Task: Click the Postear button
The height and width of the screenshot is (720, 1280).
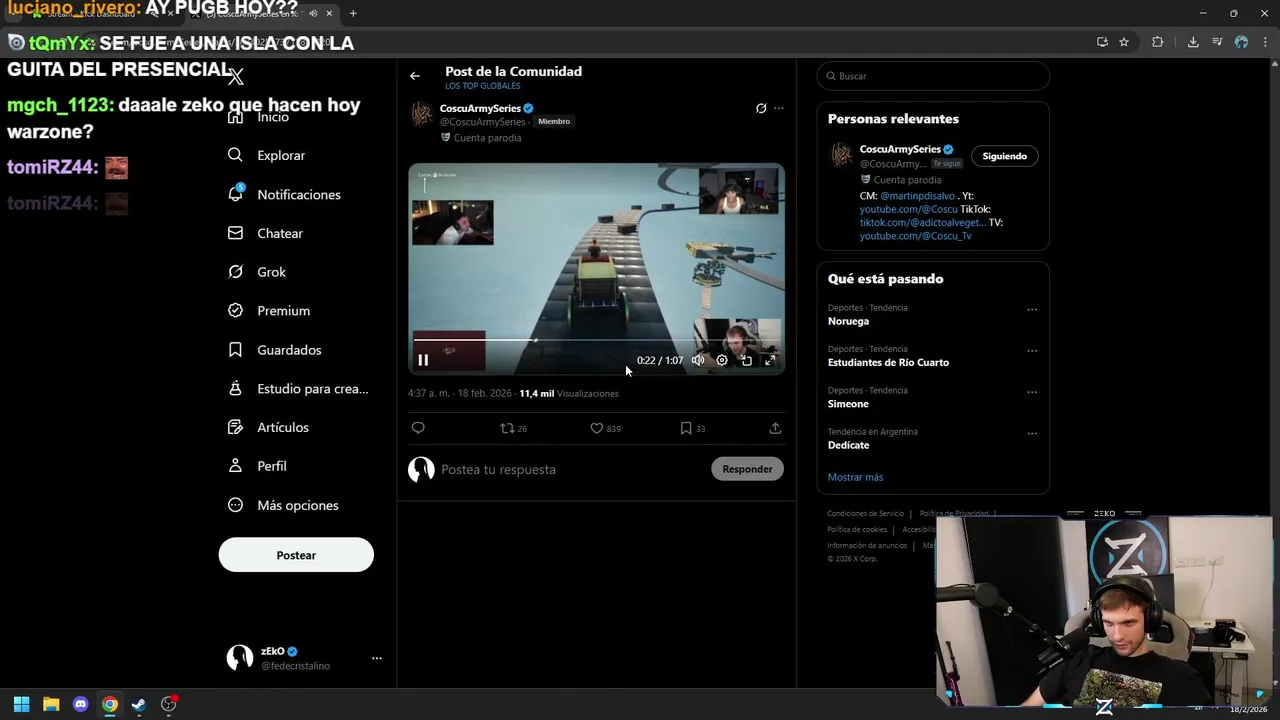Action: 296,555
